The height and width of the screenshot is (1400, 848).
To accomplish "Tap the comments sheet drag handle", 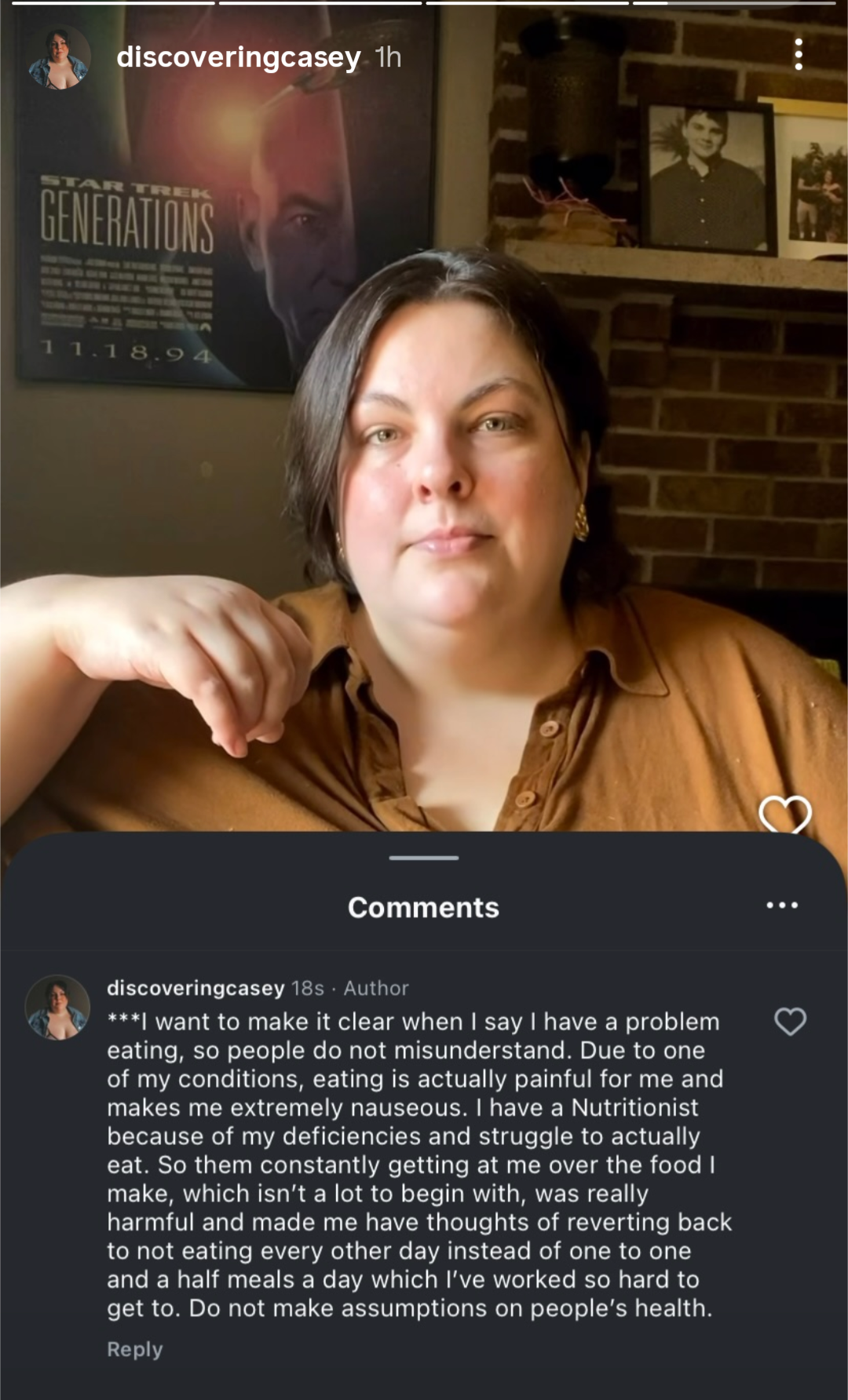I will click(x=423, y=858).
